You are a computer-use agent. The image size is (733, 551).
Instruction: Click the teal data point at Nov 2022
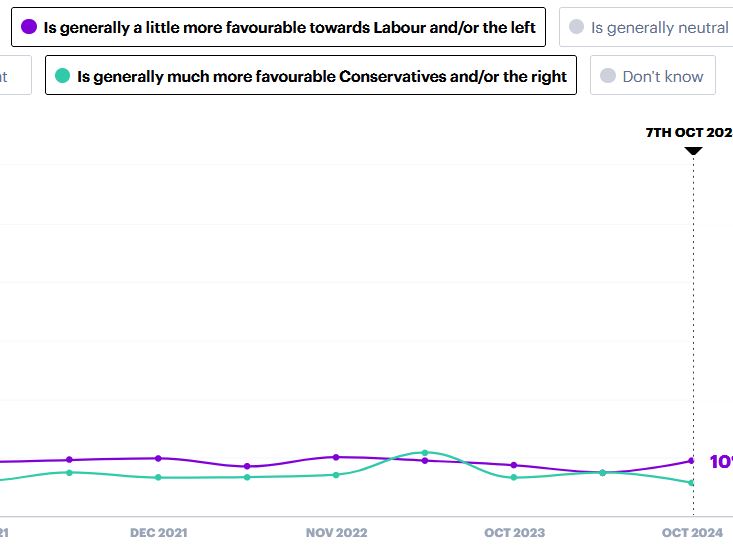(x=336, y=475)
